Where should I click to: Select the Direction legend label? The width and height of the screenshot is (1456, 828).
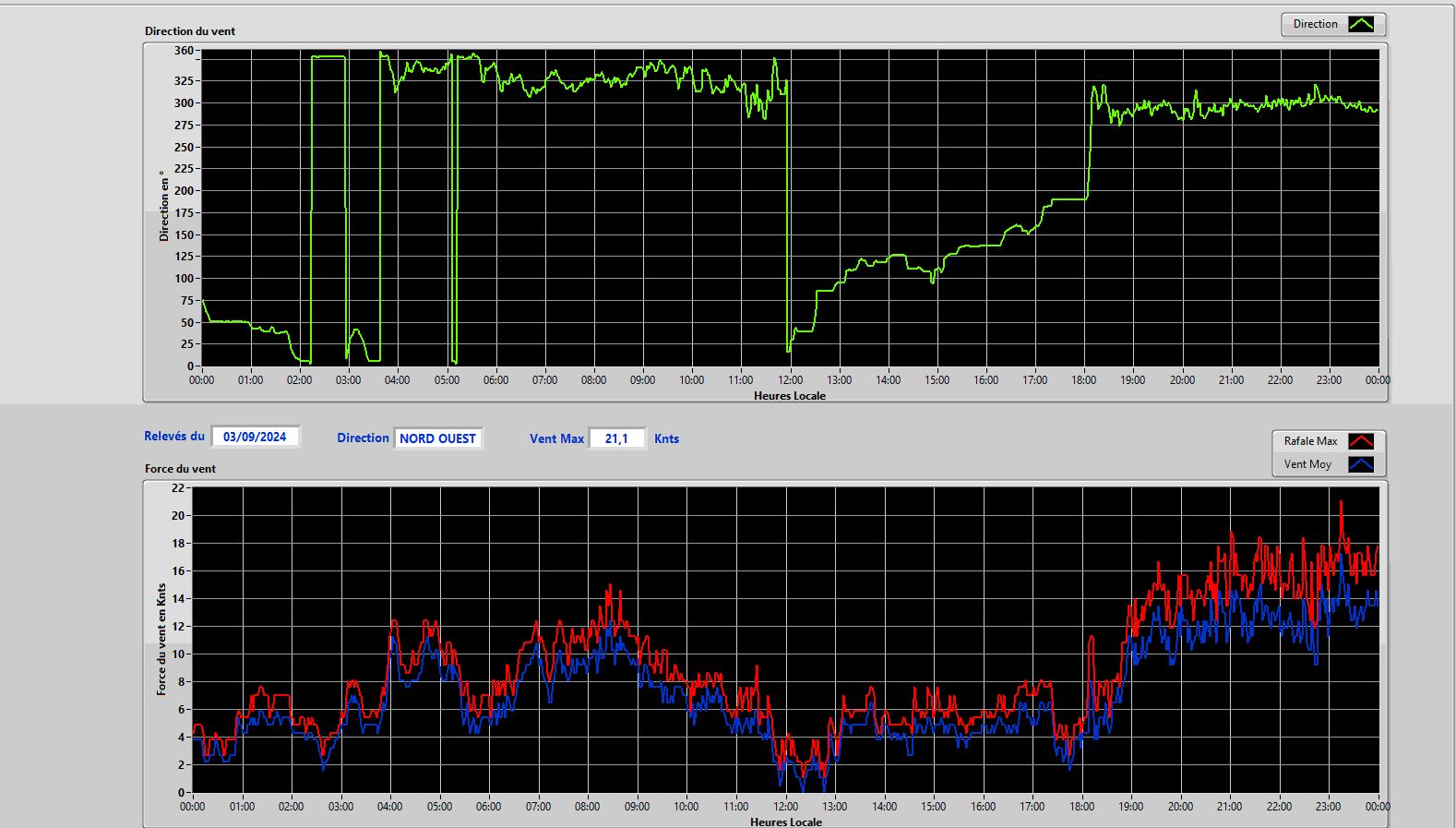tap(1315, 24)
